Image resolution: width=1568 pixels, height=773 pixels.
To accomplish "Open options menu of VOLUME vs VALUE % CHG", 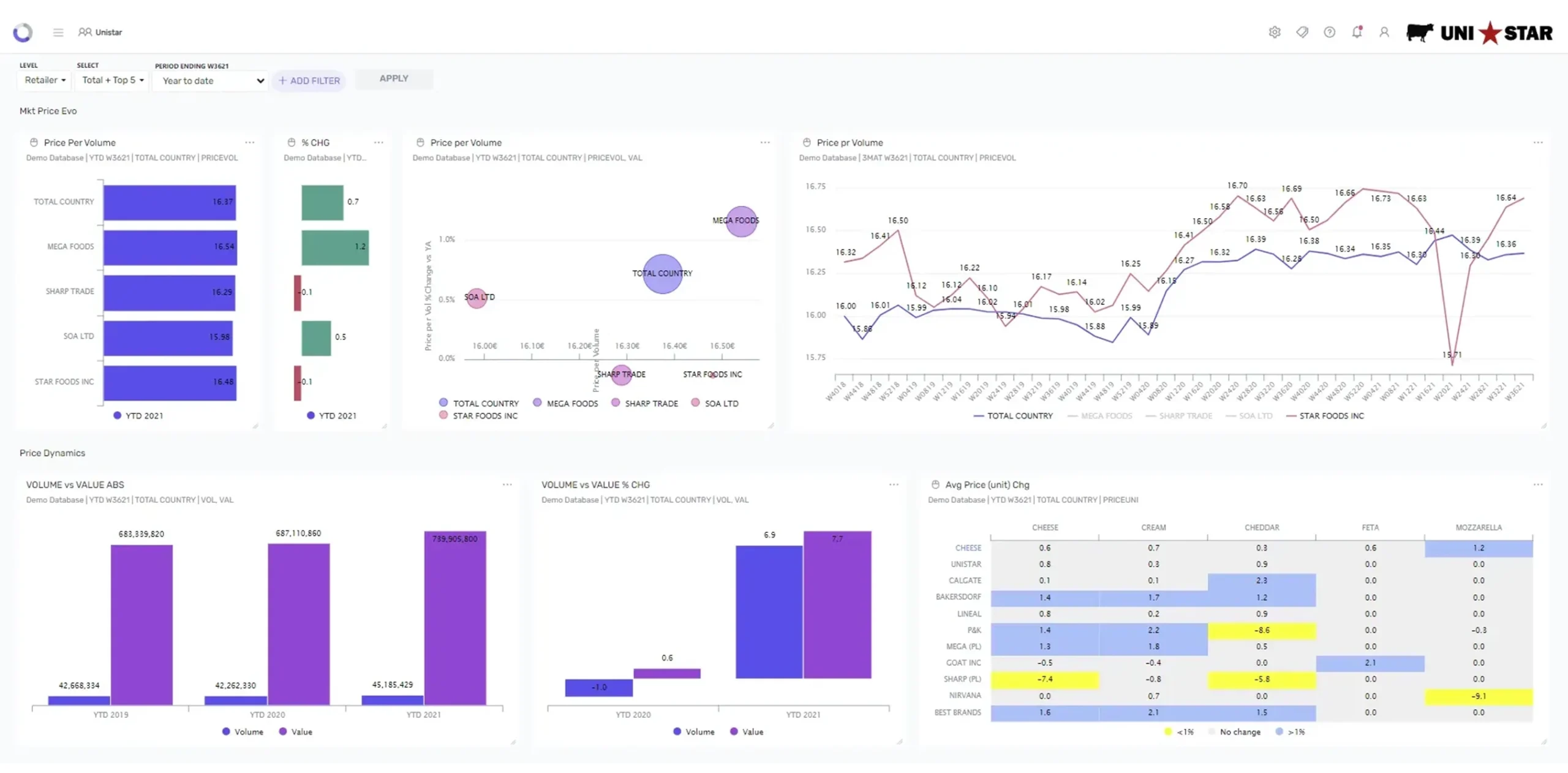I will click(894, 485).
